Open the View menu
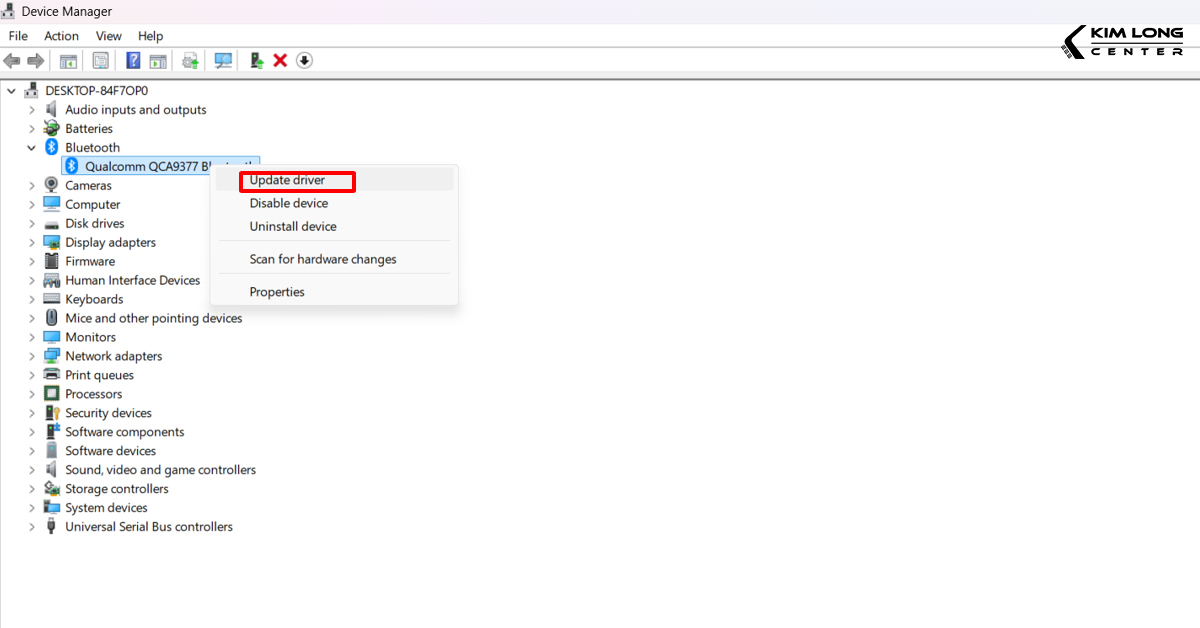This screenshot has height=628, width=1200. [x=108, y=35]
